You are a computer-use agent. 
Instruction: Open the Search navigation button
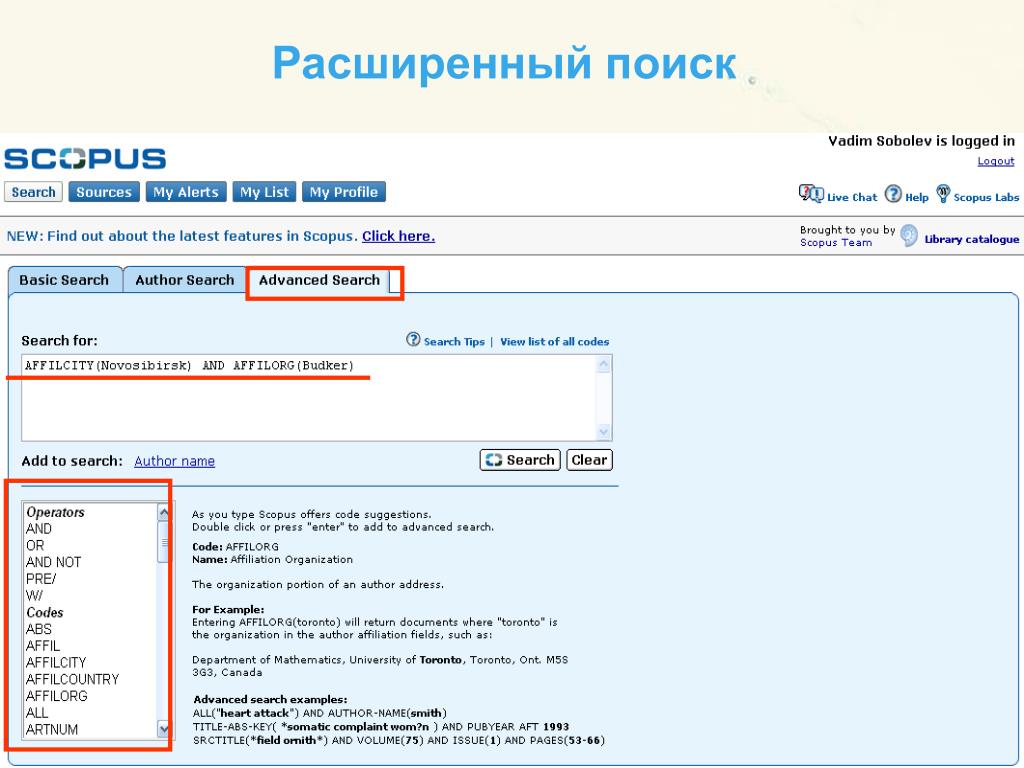click(x=33, y=192)
